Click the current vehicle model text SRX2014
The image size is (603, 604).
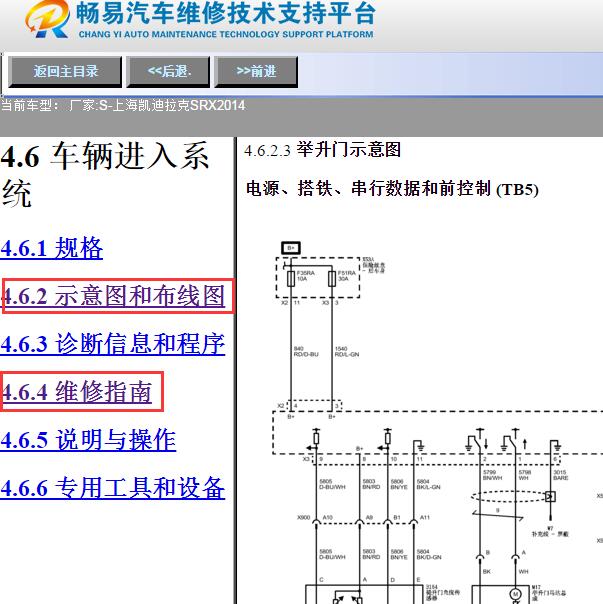click(217, 106)
